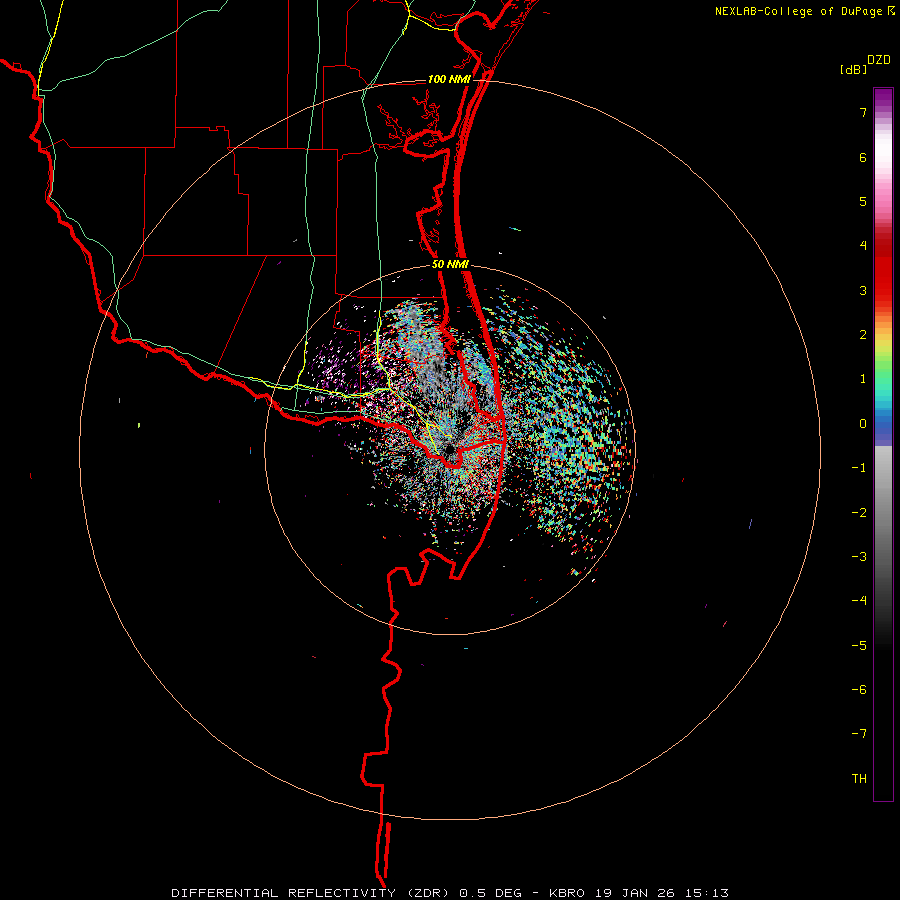Click the [dB] unit label
This screenshot has width=900, height=900.
854,70
